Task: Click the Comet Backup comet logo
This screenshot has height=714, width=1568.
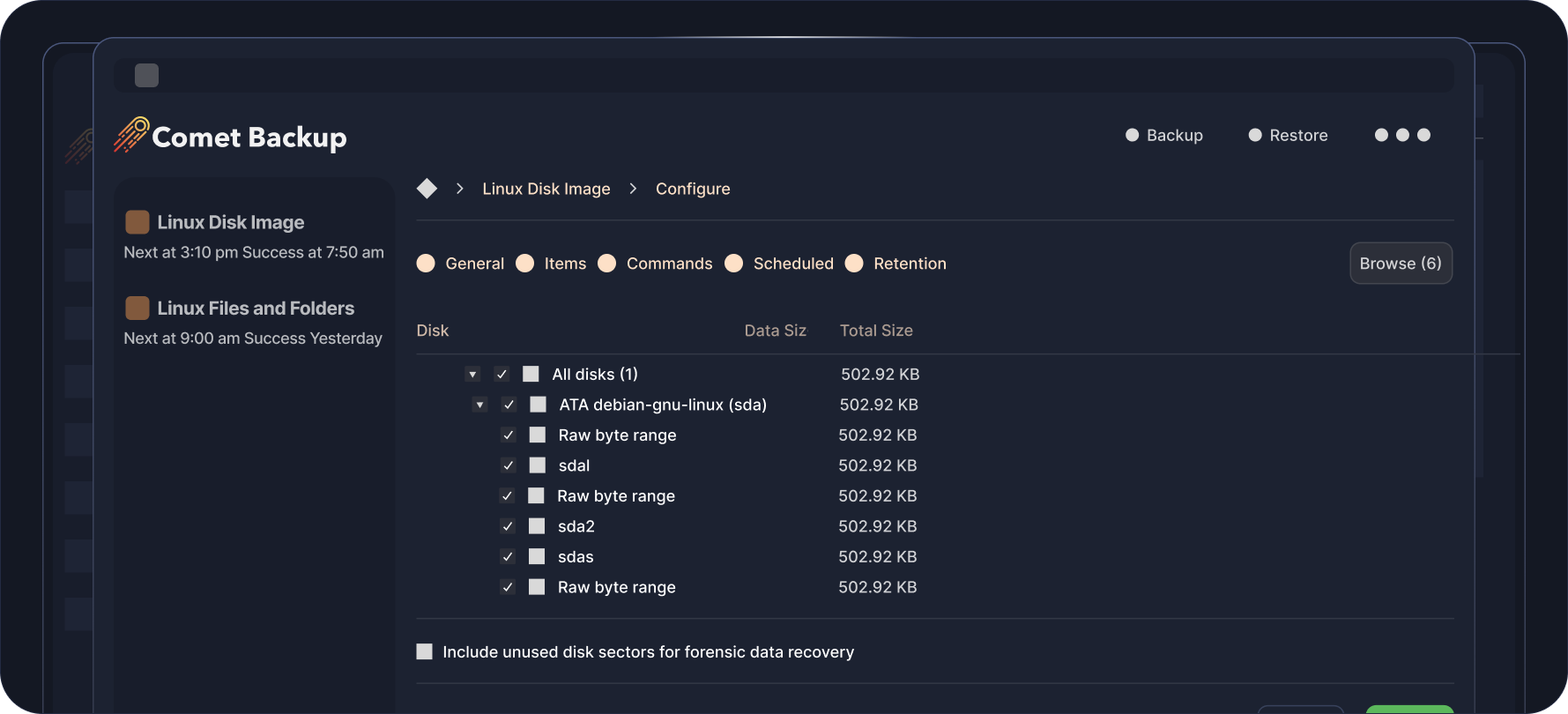Action: [x=131, y=135]
